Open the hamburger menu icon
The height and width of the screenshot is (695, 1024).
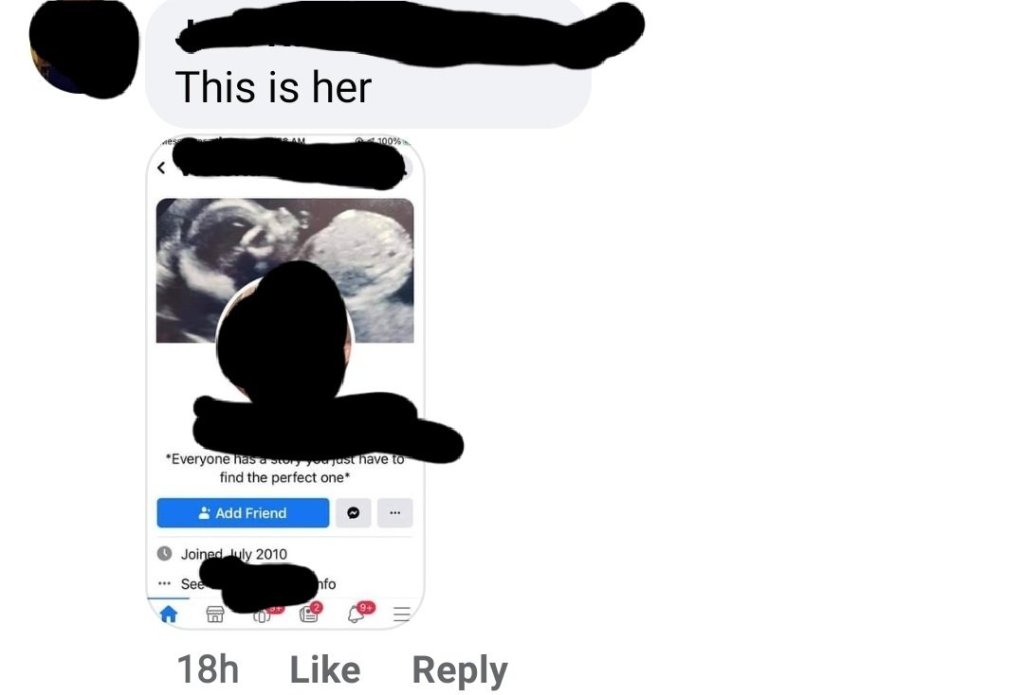[402, 614]
